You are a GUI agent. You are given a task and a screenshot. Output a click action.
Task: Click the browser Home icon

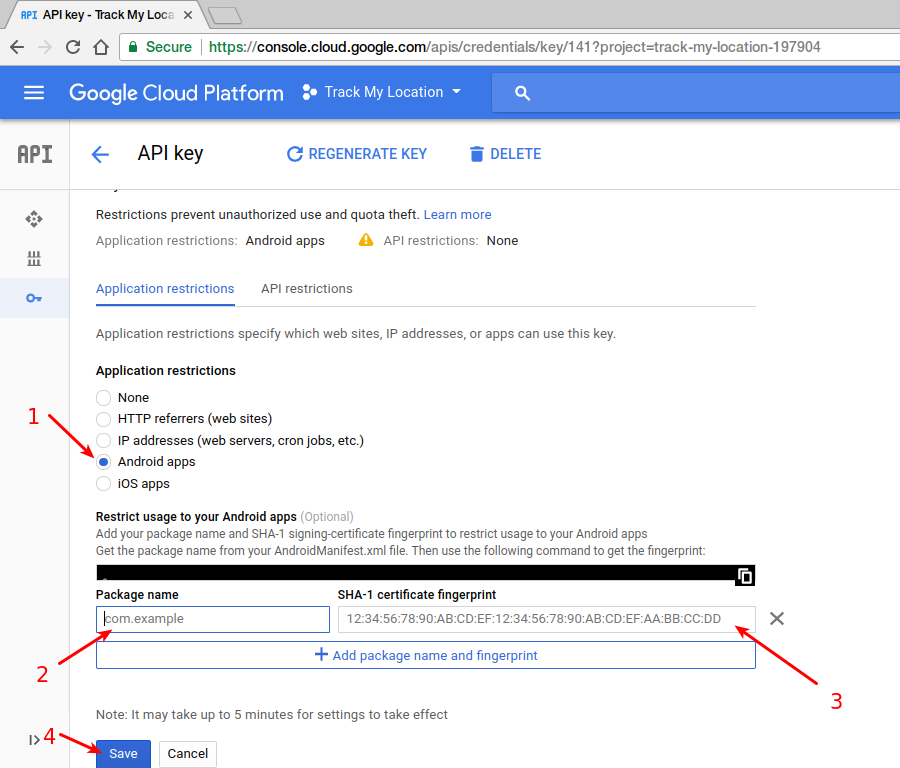point(101,47)
